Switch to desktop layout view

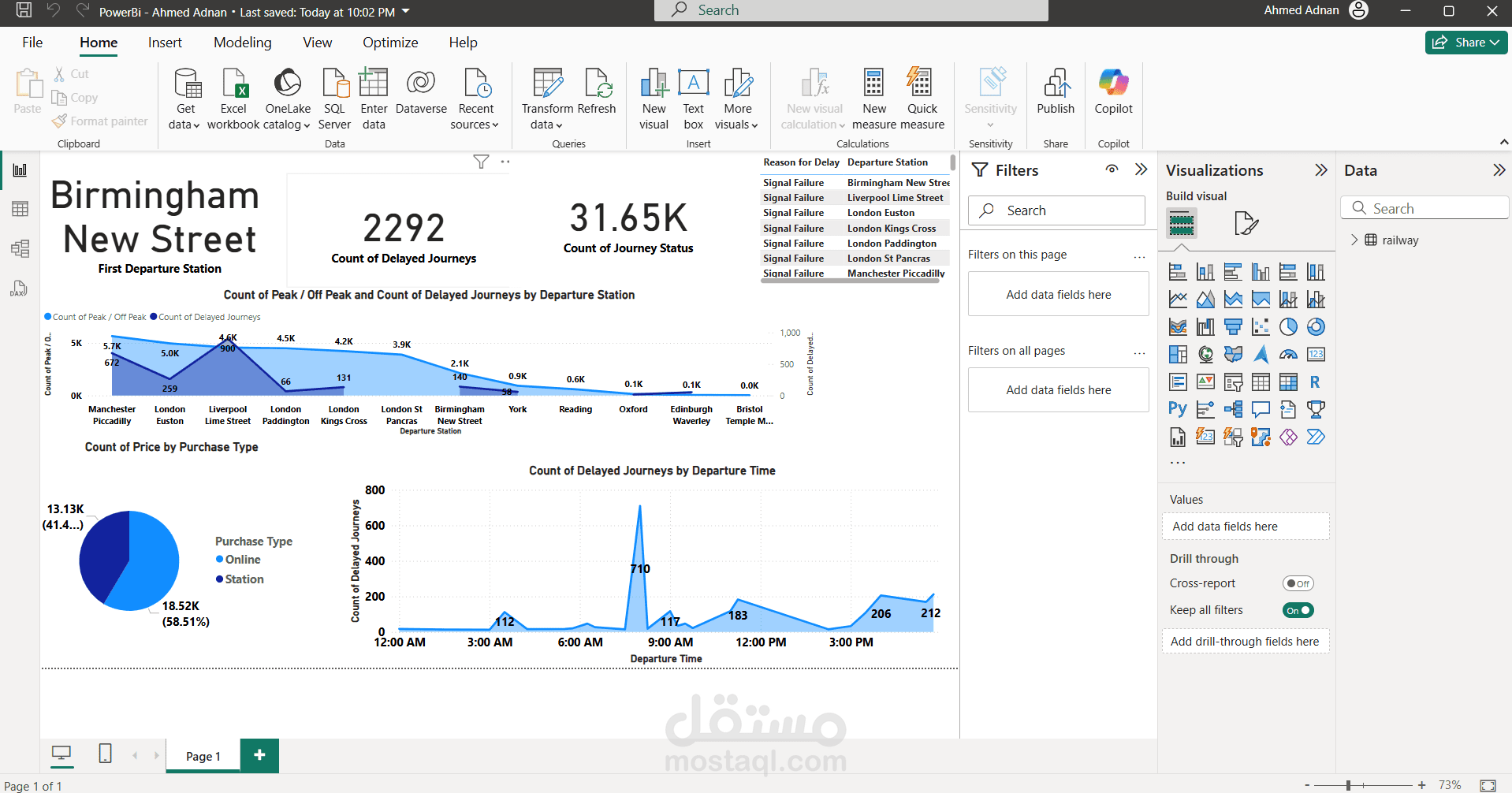[x=61, y=754]
